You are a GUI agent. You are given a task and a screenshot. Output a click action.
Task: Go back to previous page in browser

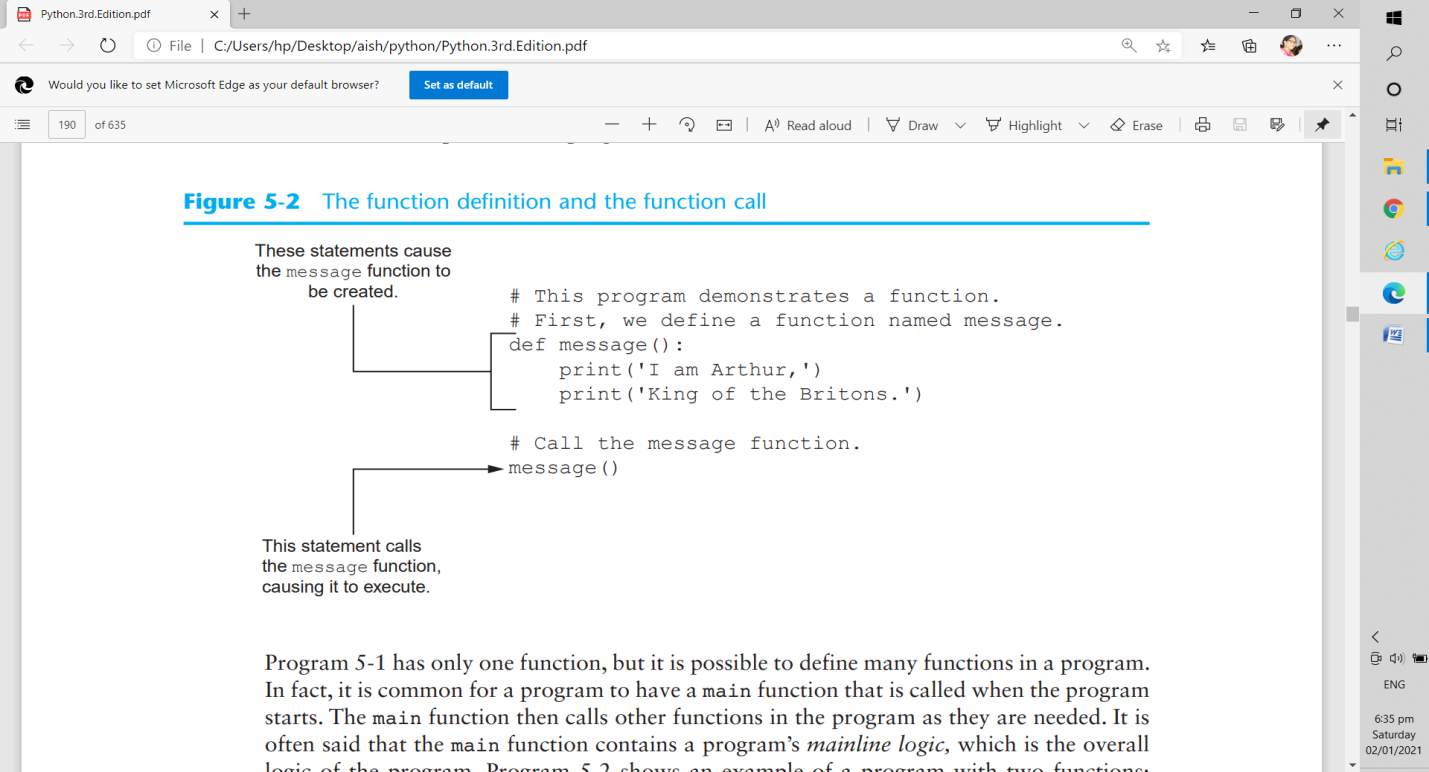pos(26,45)
